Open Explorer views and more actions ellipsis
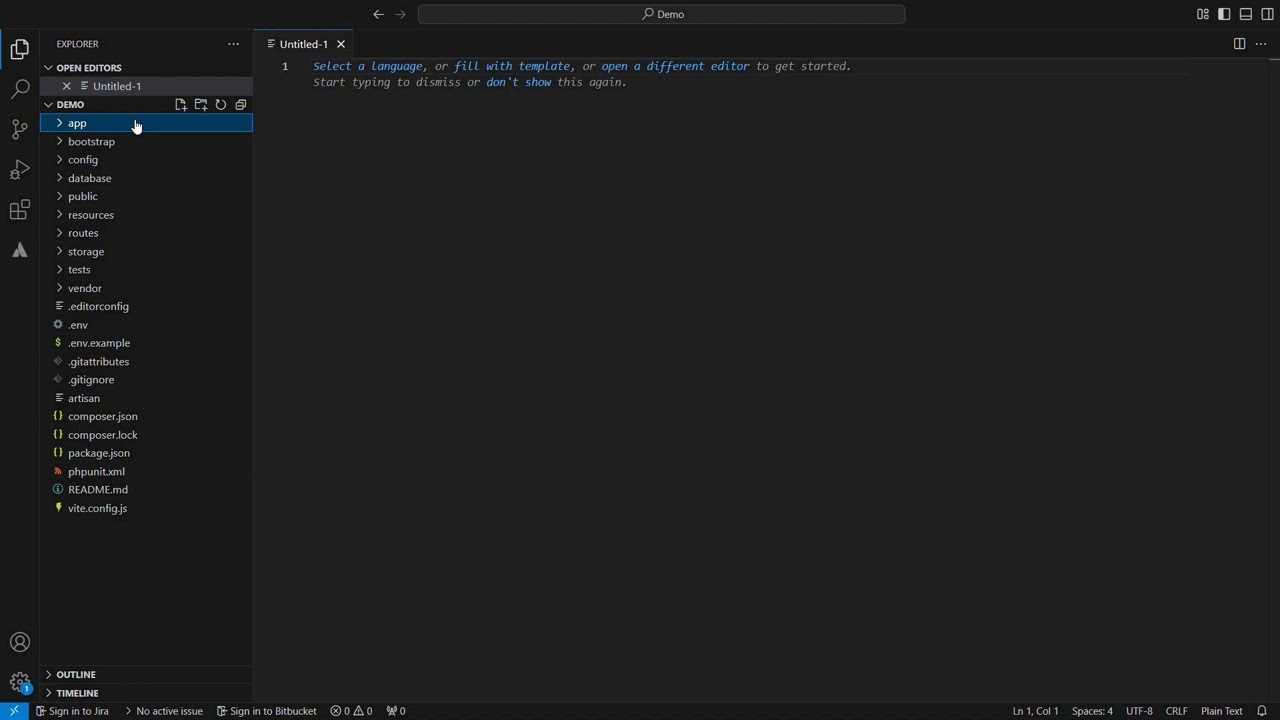This screenshot has height=720, width=1280. coord(233,44)
